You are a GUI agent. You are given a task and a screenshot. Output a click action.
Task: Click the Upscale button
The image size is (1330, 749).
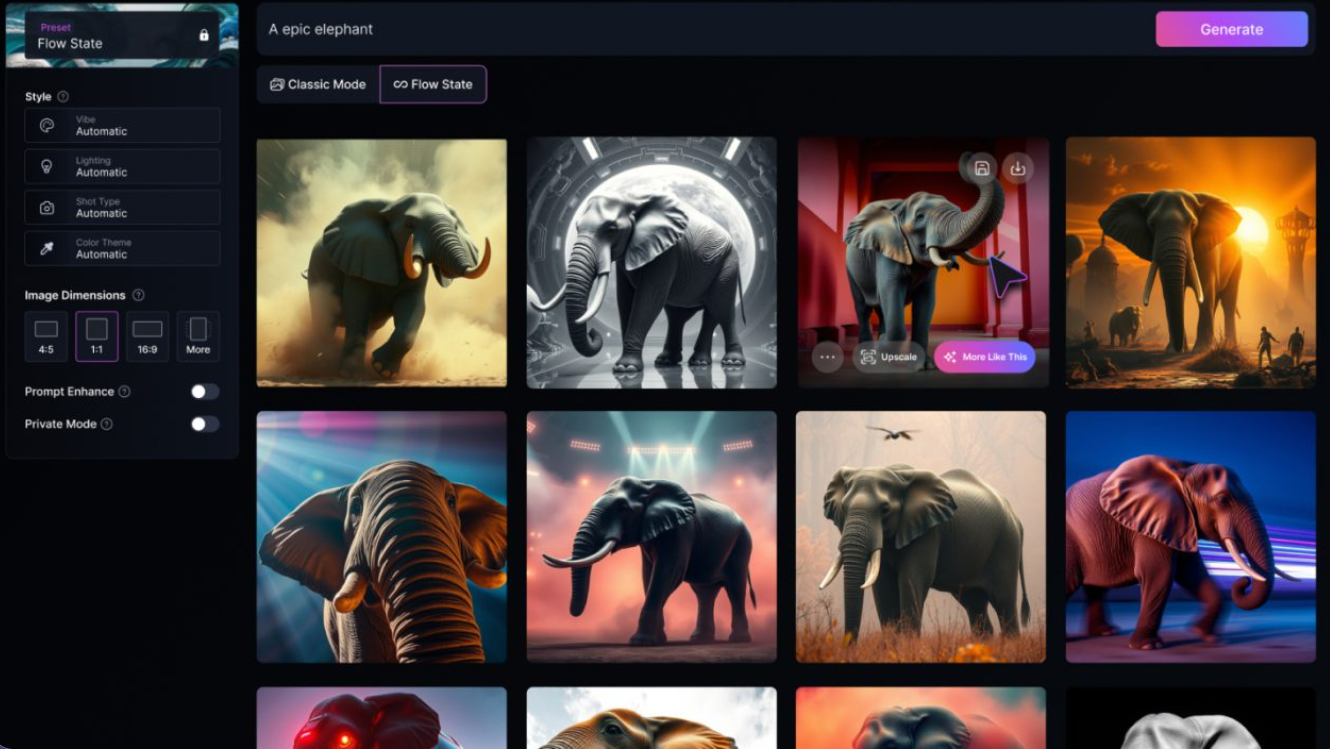pos(888,357)
